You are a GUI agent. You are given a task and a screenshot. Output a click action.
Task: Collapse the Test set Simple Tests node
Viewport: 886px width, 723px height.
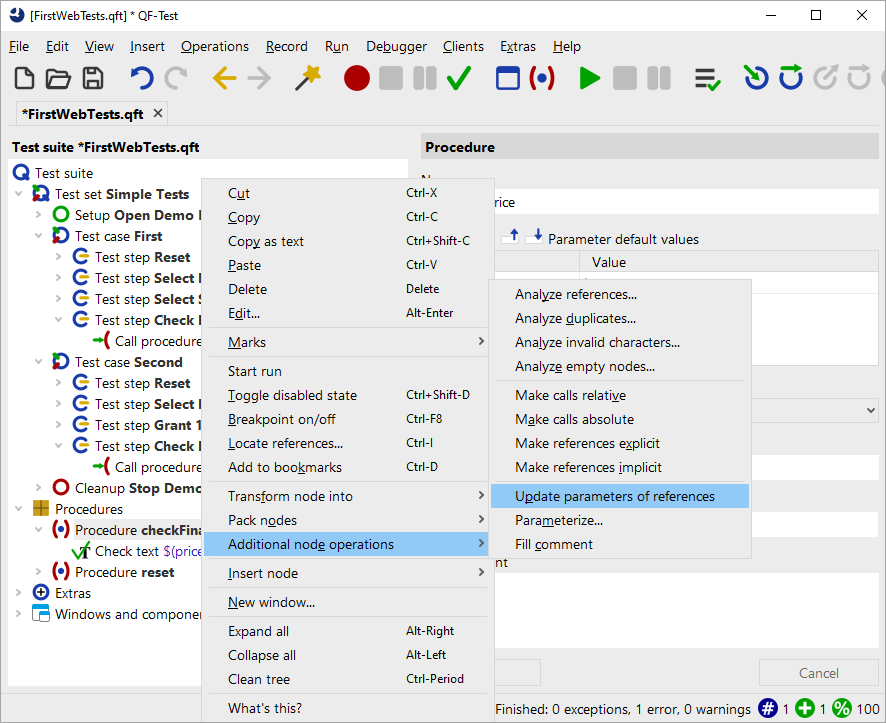[19, 194]
